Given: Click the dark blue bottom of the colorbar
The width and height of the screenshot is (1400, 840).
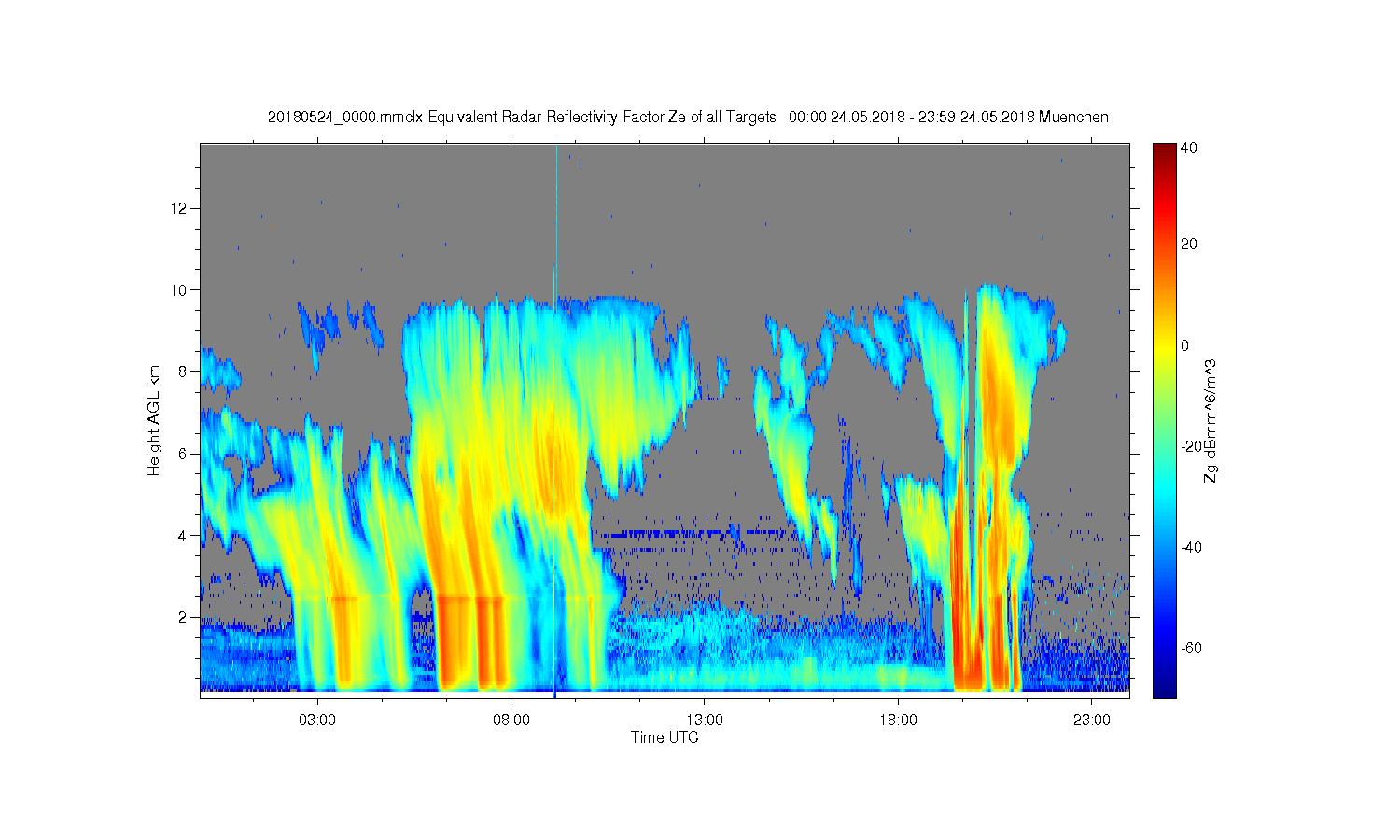Looking at the screenshot, I should click(1164, 689).
